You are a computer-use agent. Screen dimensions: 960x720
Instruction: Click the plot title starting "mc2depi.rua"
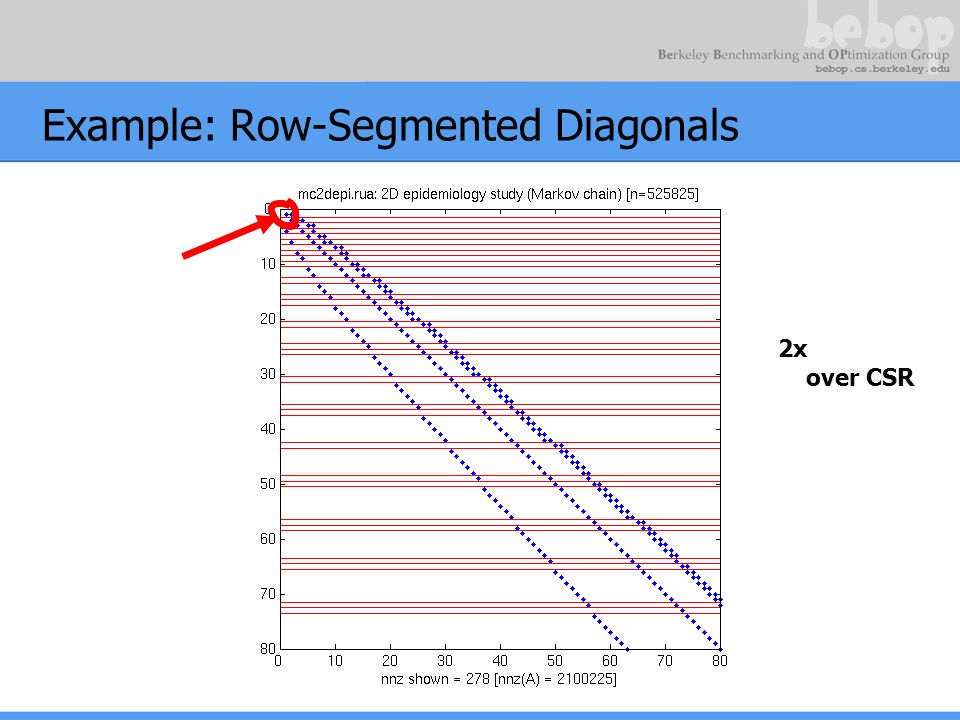click(x=498, y=194)
